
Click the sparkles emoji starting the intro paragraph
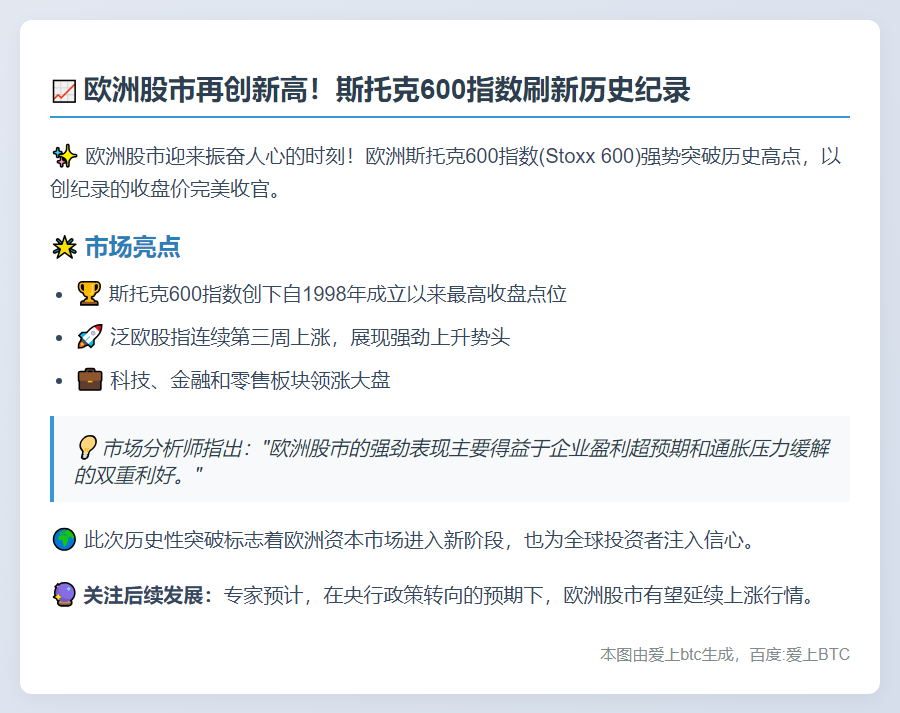coord(63,156)
